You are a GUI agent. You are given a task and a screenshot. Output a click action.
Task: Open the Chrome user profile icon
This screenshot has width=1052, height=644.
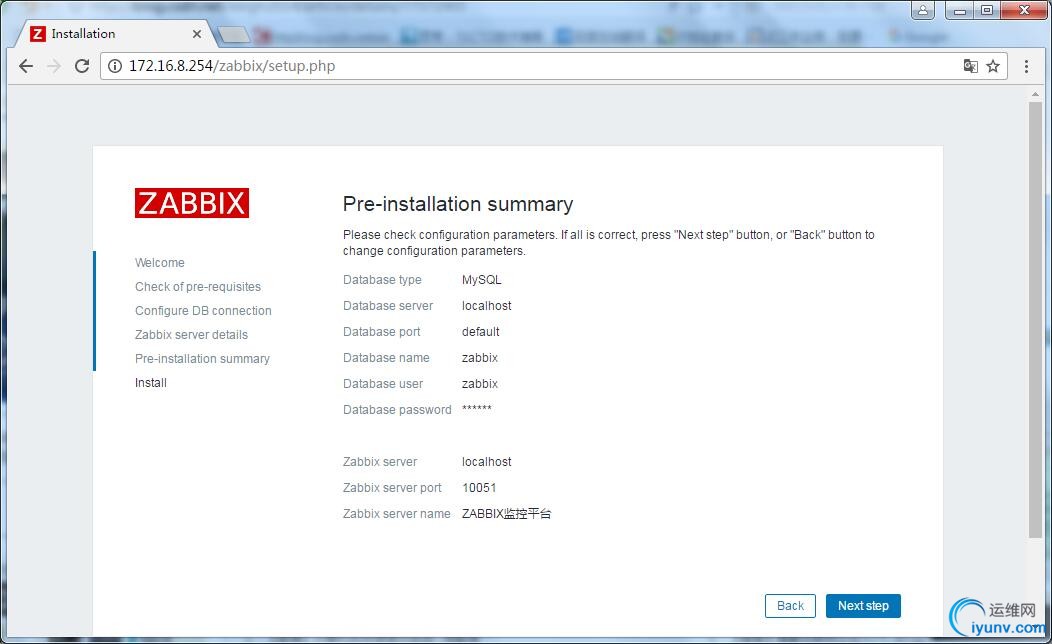point(923,10)
